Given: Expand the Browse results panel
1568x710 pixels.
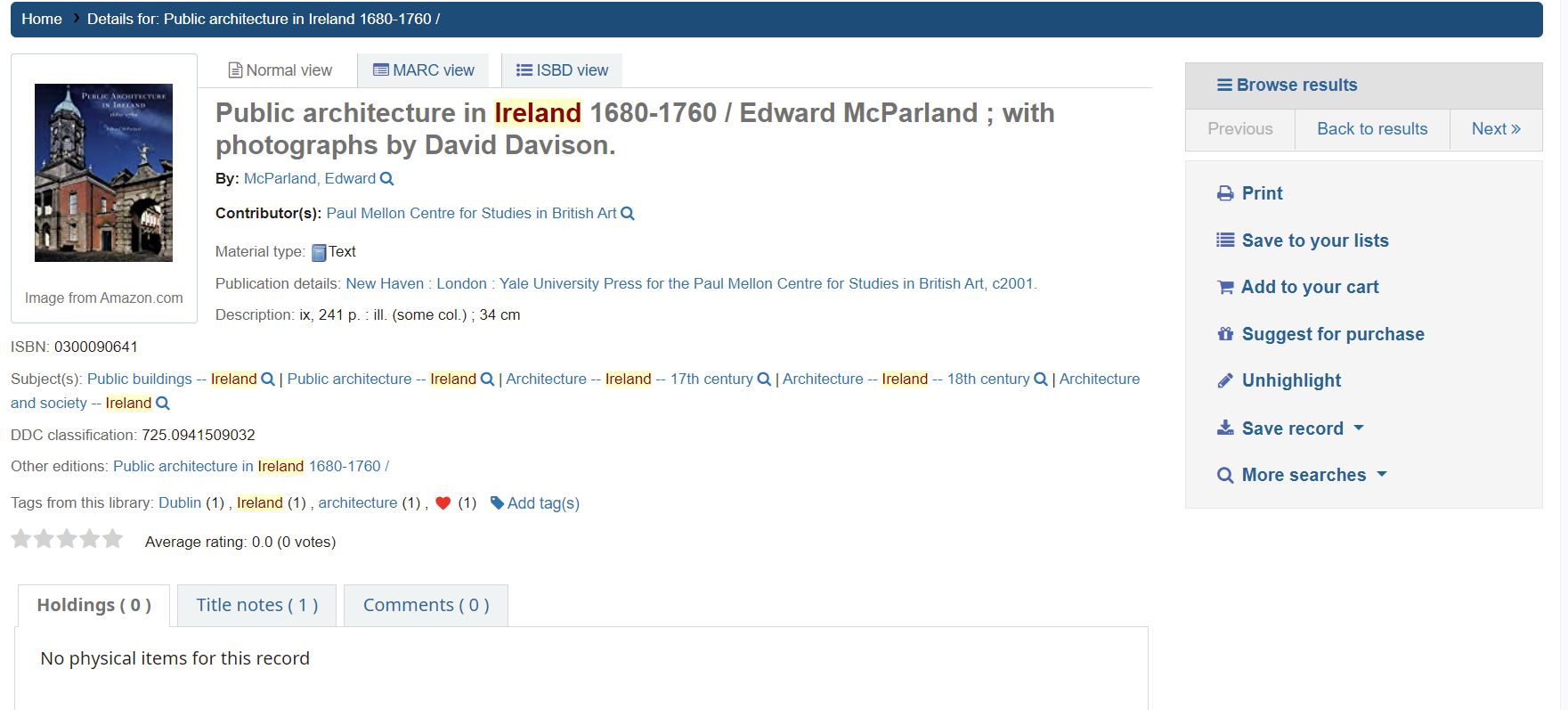Looking at the screenshot, I should [1288, 86].
